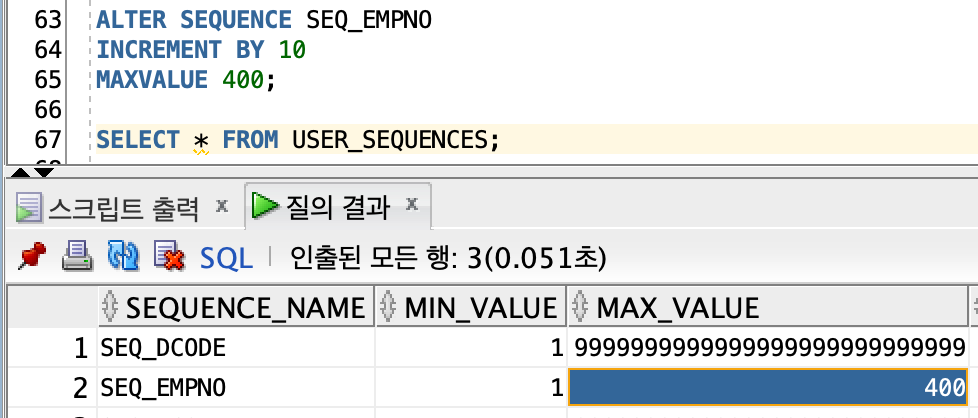Sort by MIN_VALUE column header

point(472,307)
